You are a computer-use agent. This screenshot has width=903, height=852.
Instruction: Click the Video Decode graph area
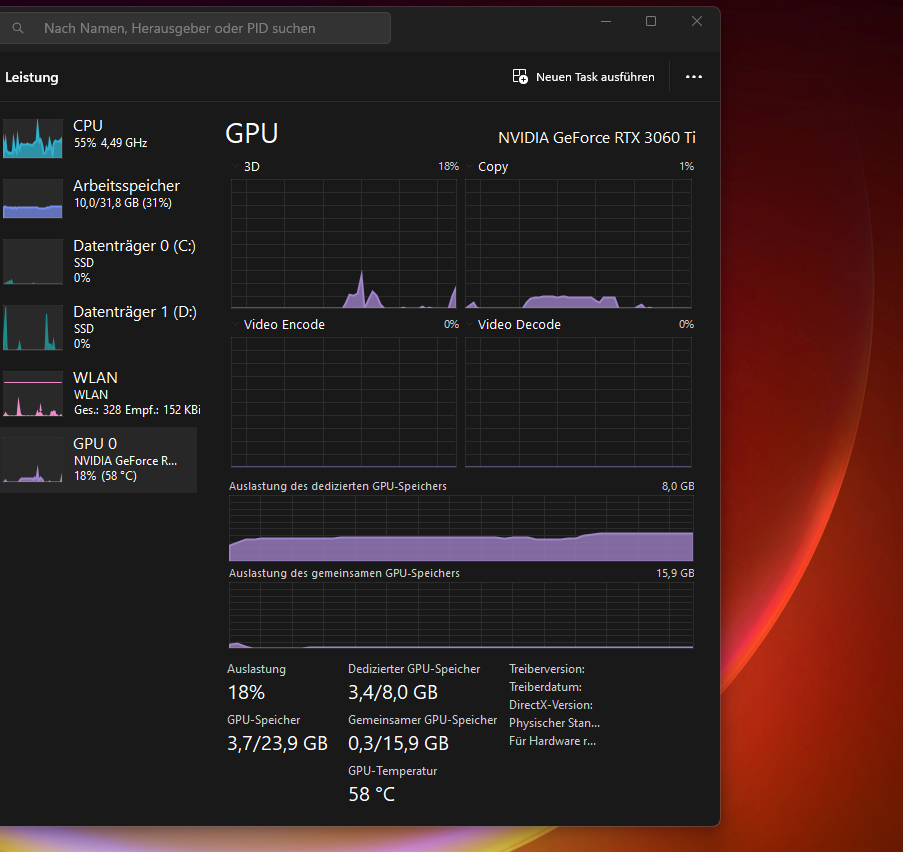578,402
